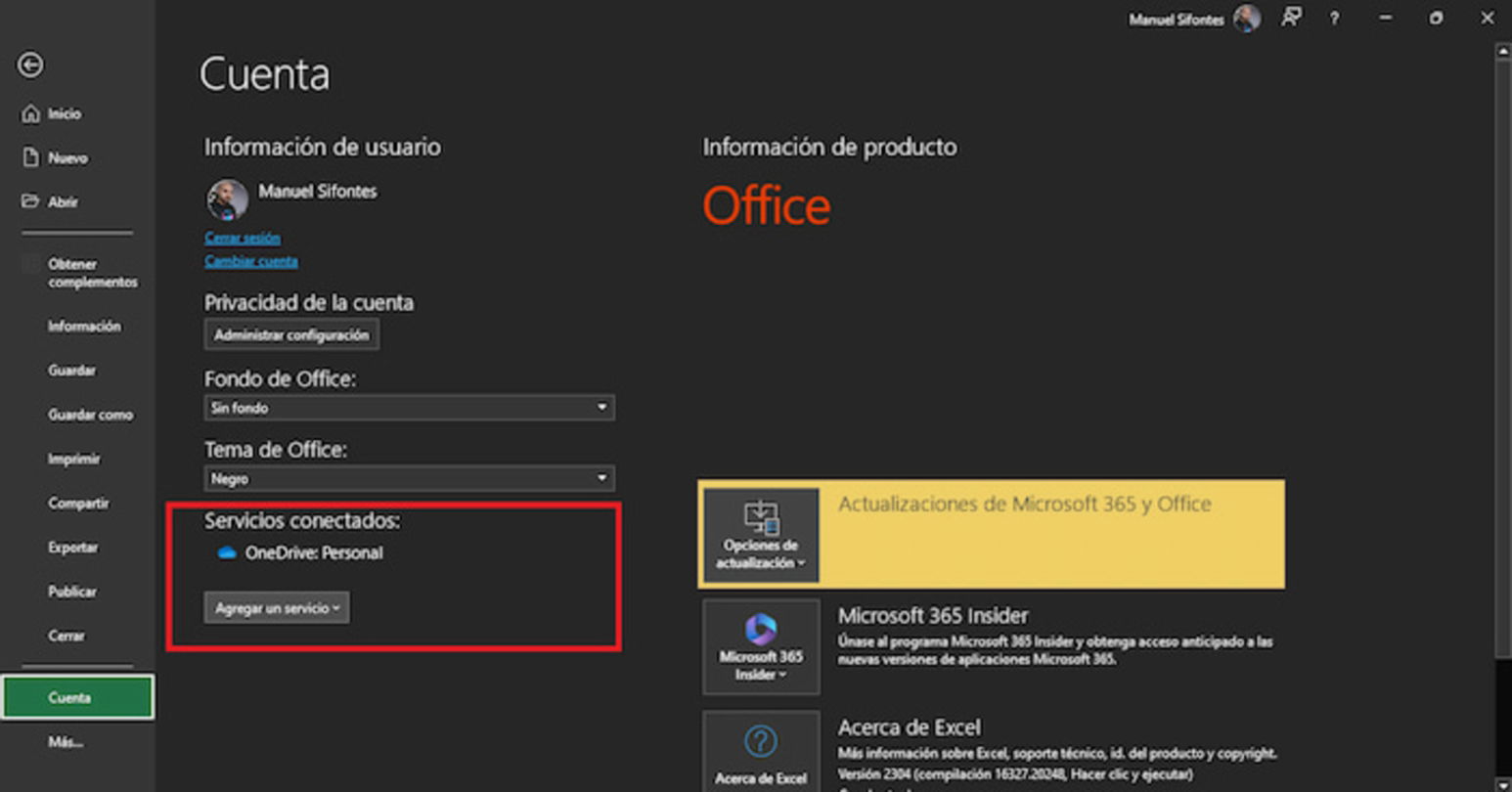1512x792 pixels.
Task: Open Opciones de actualización button
Action: (x=761, y=536)
